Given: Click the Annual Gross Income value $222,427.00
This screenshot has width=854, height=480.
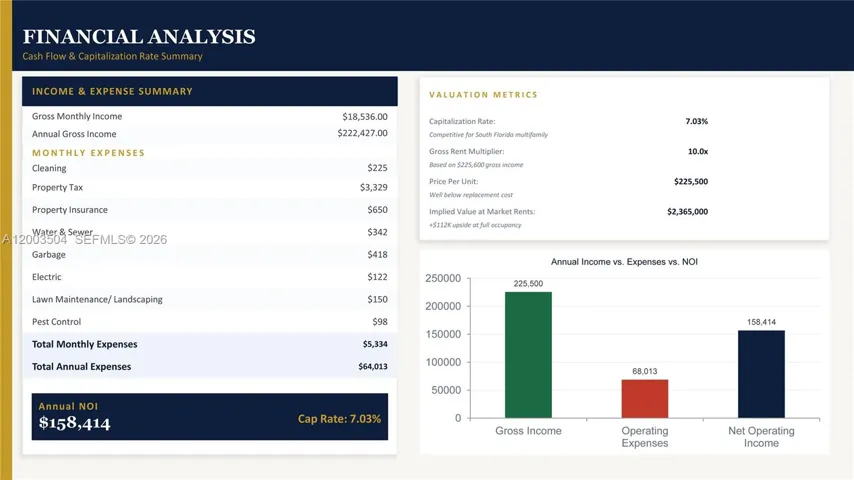Looking at the screenshot, I should 362,133.
